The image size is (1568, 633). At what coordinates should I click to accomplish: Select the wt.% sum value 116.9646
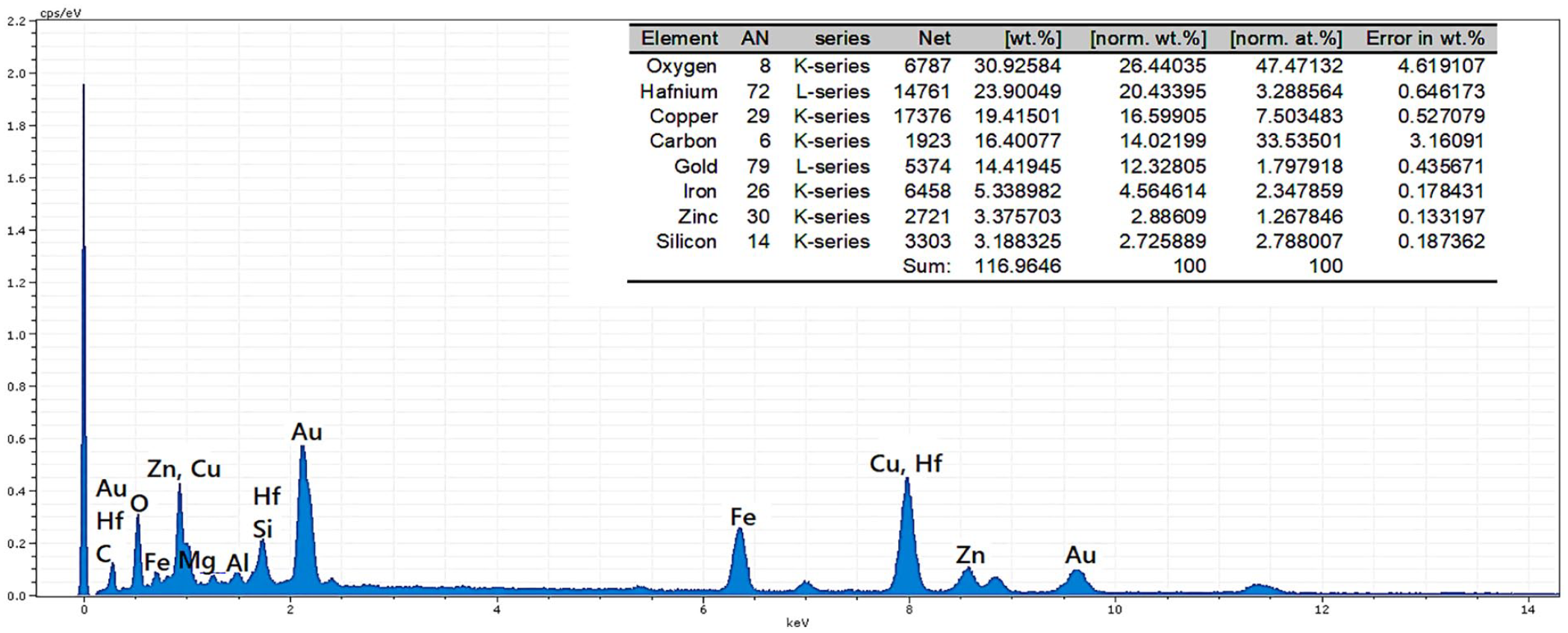[x=1017, y=266]
